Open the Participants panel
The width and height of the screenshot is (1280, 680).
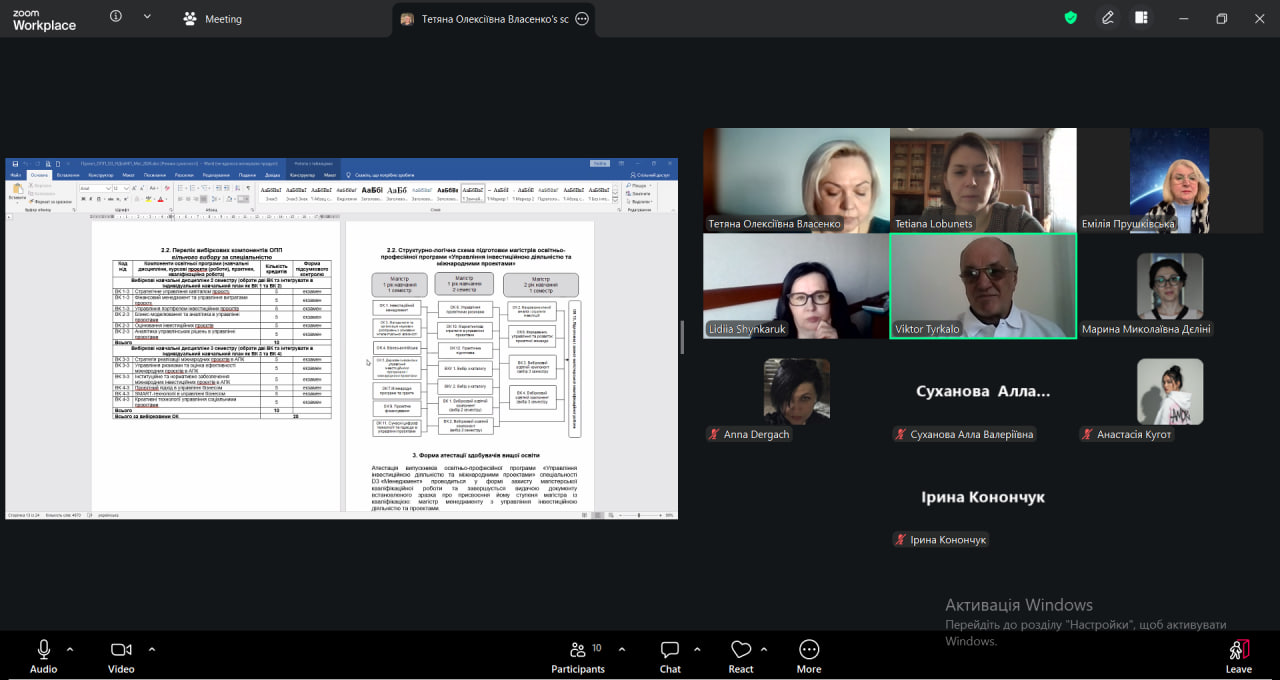578,655
